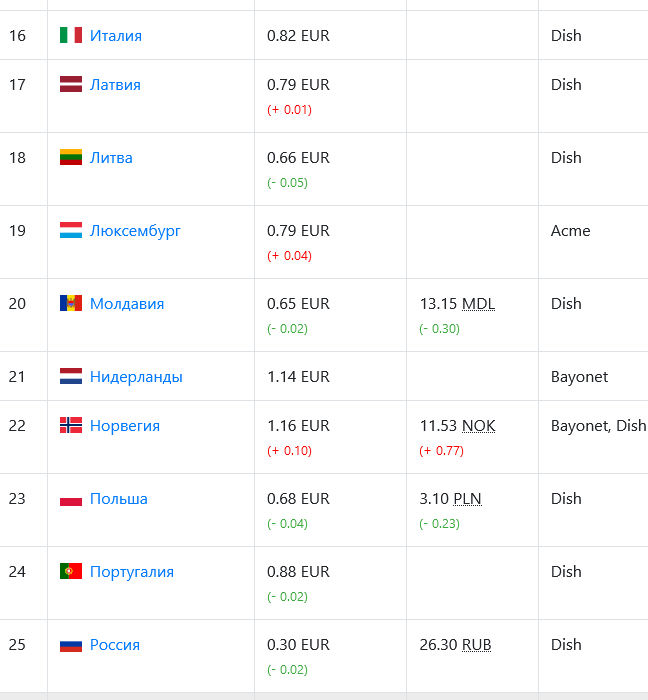Image resolution: width=648 pixels, height=700 pixels.
Task: Open the Италия country link
Action: (x=116, y=36)
